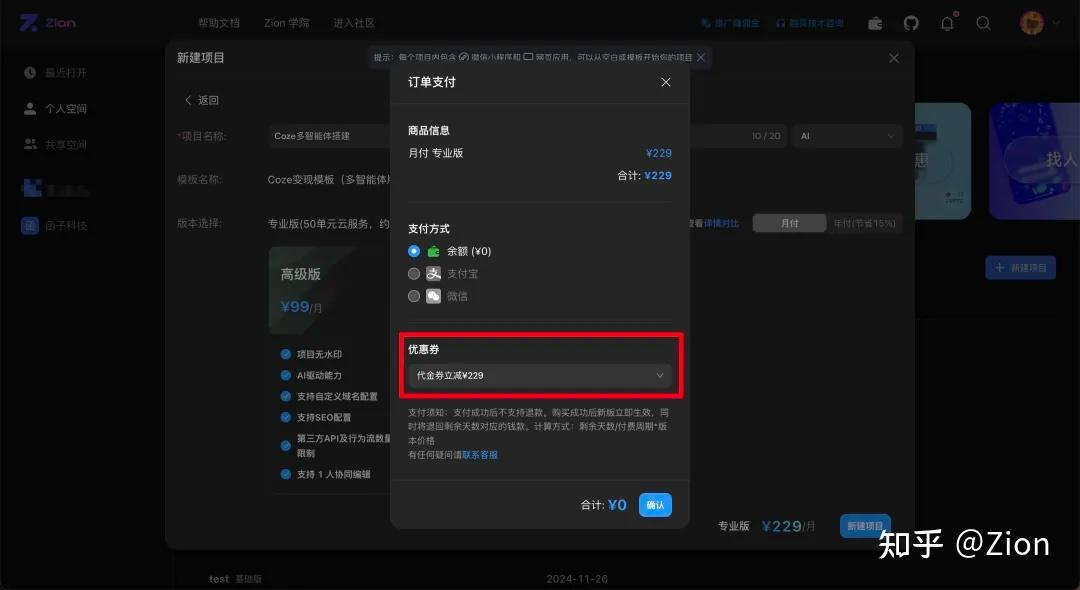This screenshot has height=590, width=1080.
Task: Click the check icon beside 支持自定义域名配置
Action: click(285, 396)
